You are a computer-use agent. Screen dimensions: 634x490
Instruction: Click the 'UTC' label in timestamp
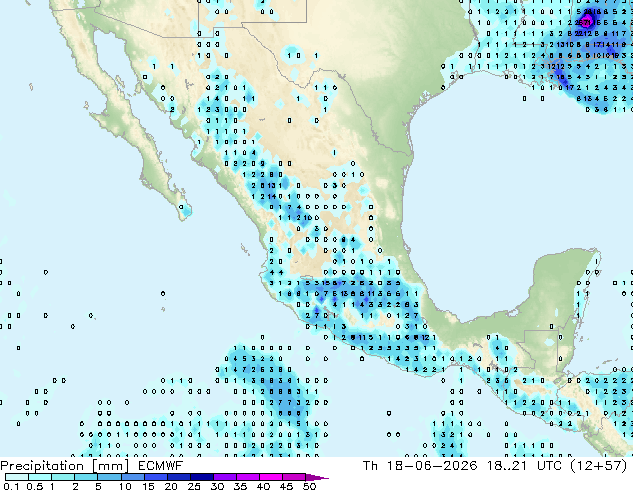point(549,466)
